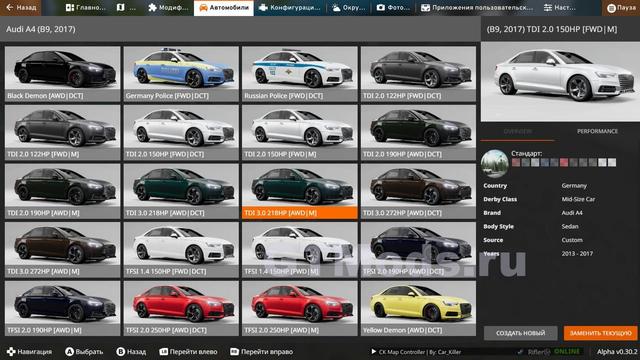This screenshot has width=640, height=360.
Task: Open the Окружение weather tab
Action: tap(348, 7)
